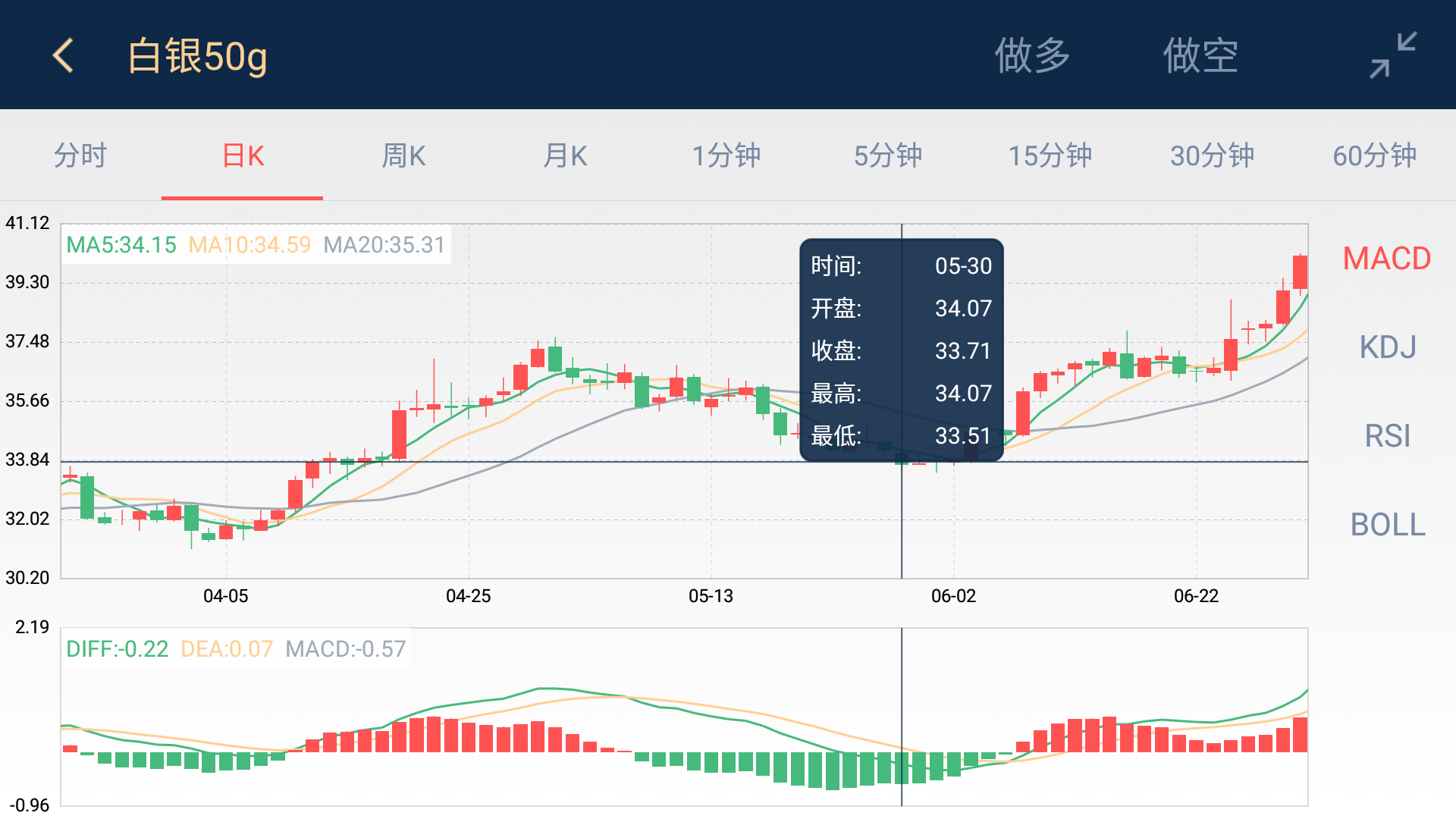Select the 1分钟 interval tab
The height and width of the screenshot is (819, 1456).
point(726,155)
